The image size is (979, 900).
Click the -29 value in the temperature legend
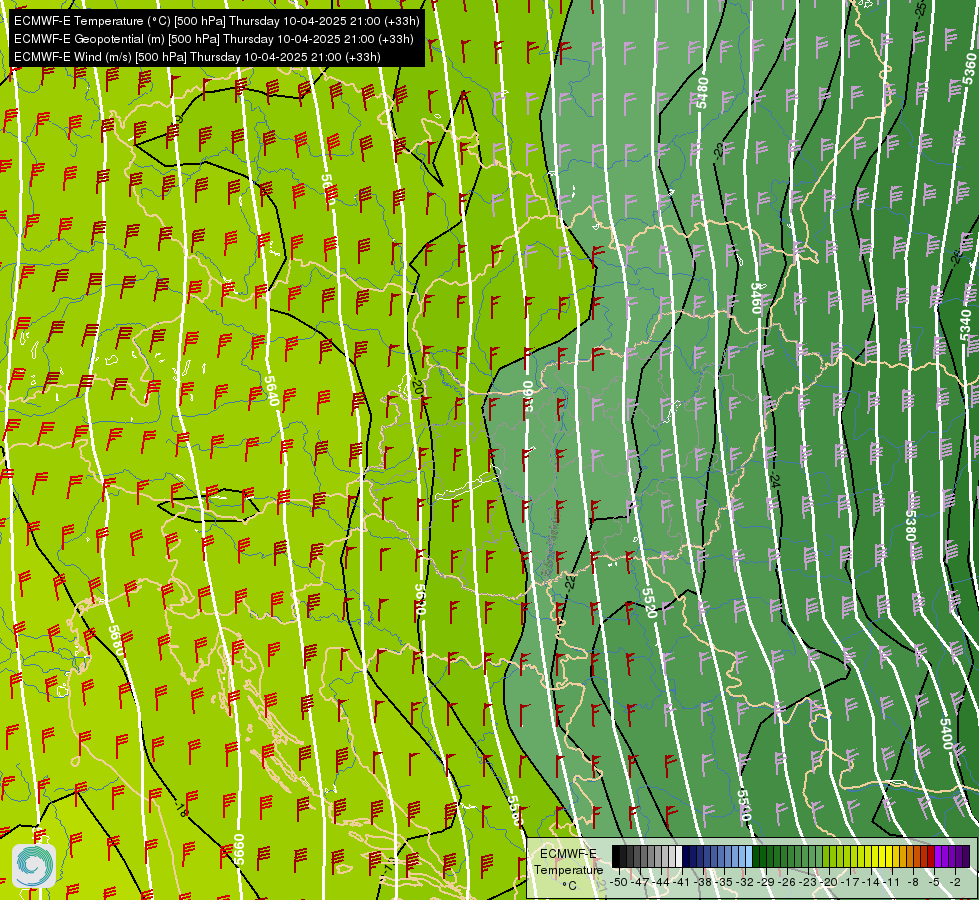(766, 882)
